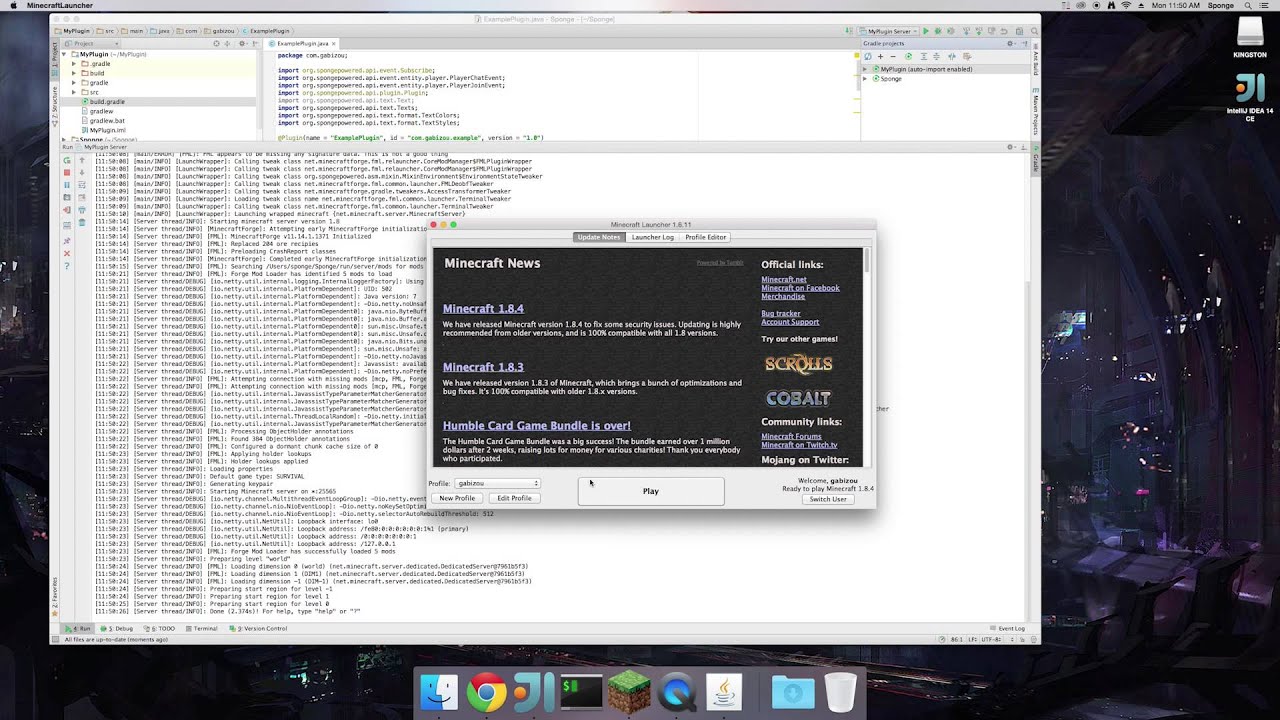Open the Profile gabizou dropdown in launcher
This screenshot has width=1280, height=720.
click(x=498, y=483)
